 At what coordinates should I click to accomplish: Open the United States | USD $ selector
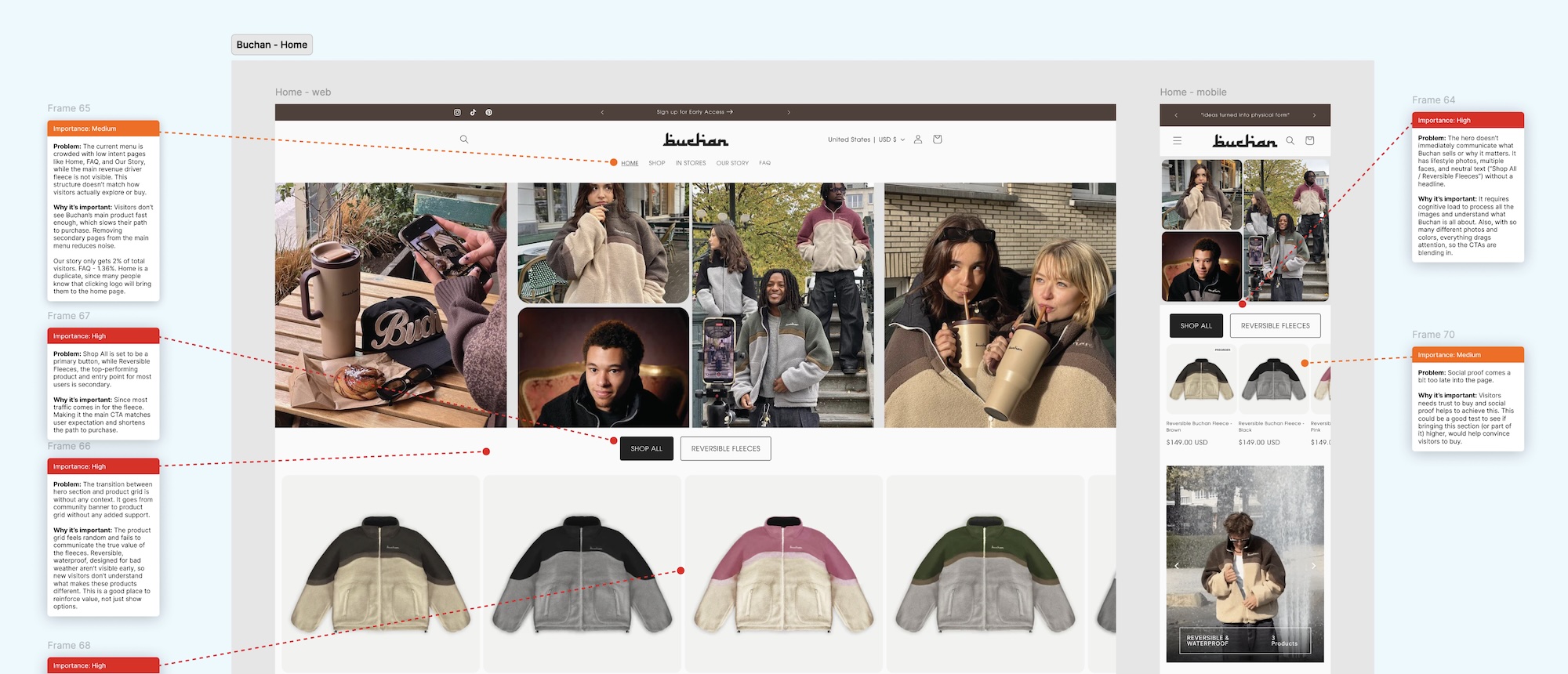point(866,140)
